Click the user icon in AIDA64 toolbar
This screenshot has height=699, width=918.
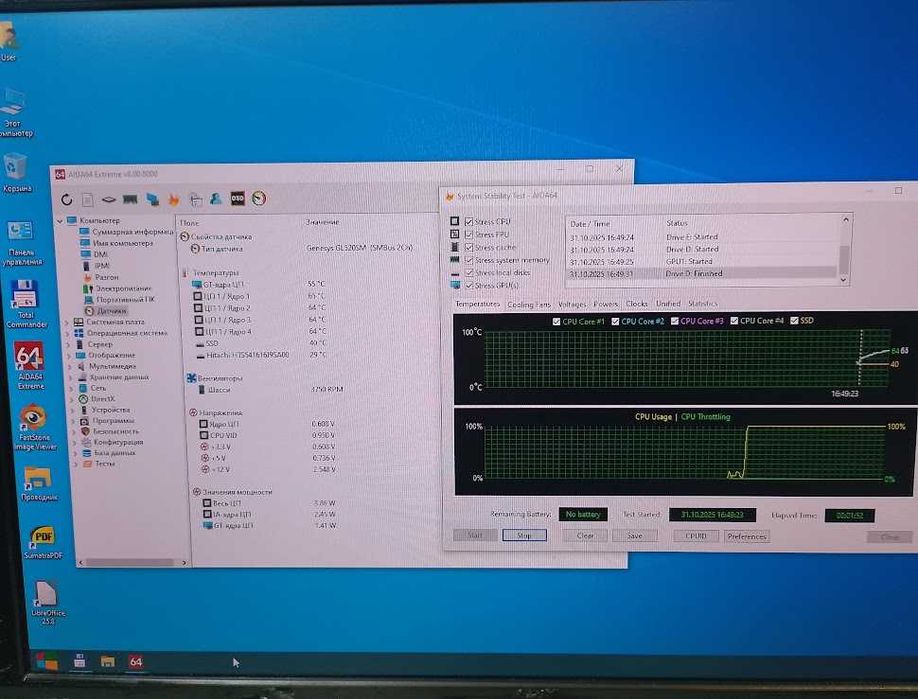tap(216, 199)
